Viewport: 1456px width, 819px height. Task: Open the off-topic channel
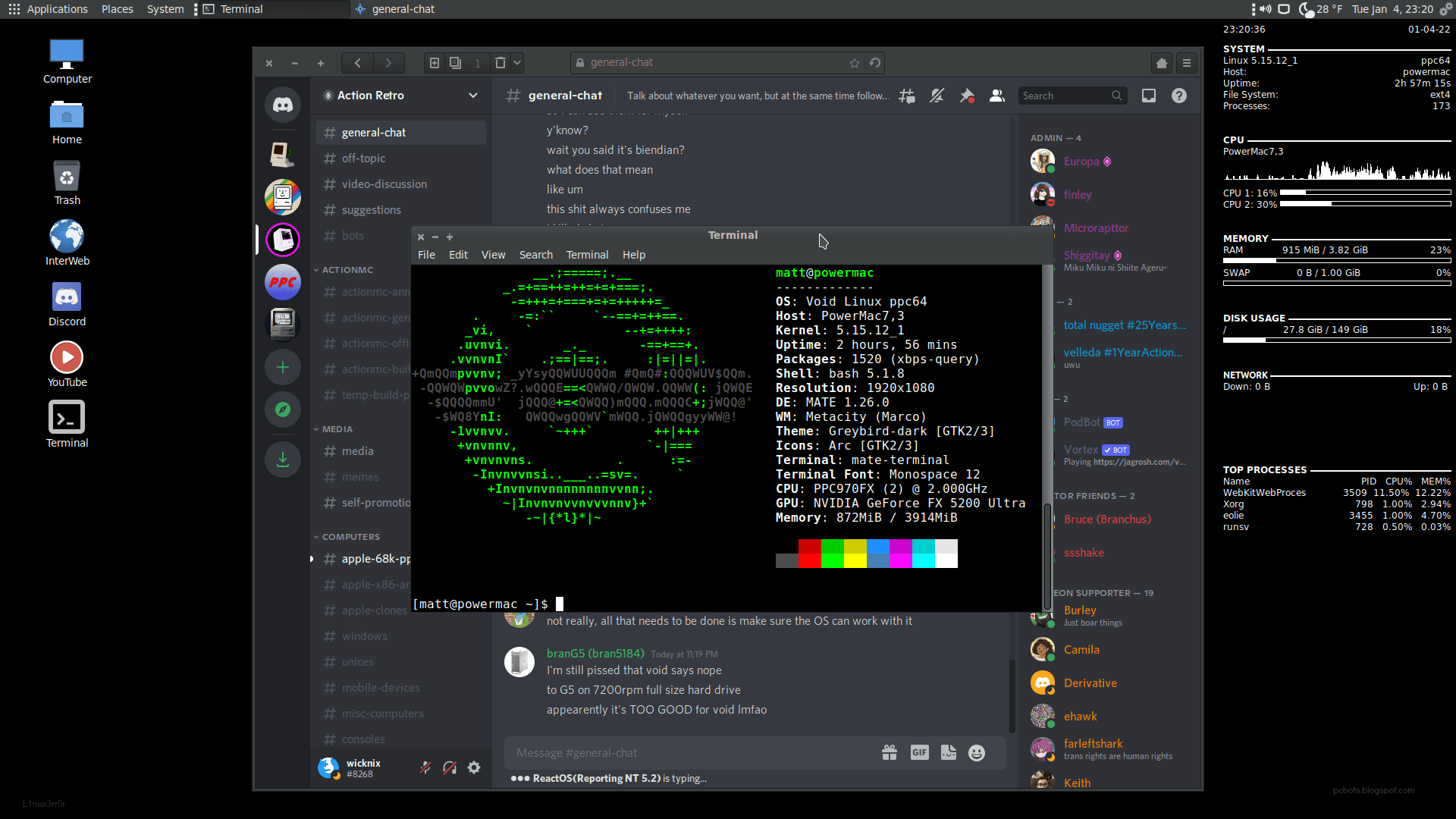(363, 158)
